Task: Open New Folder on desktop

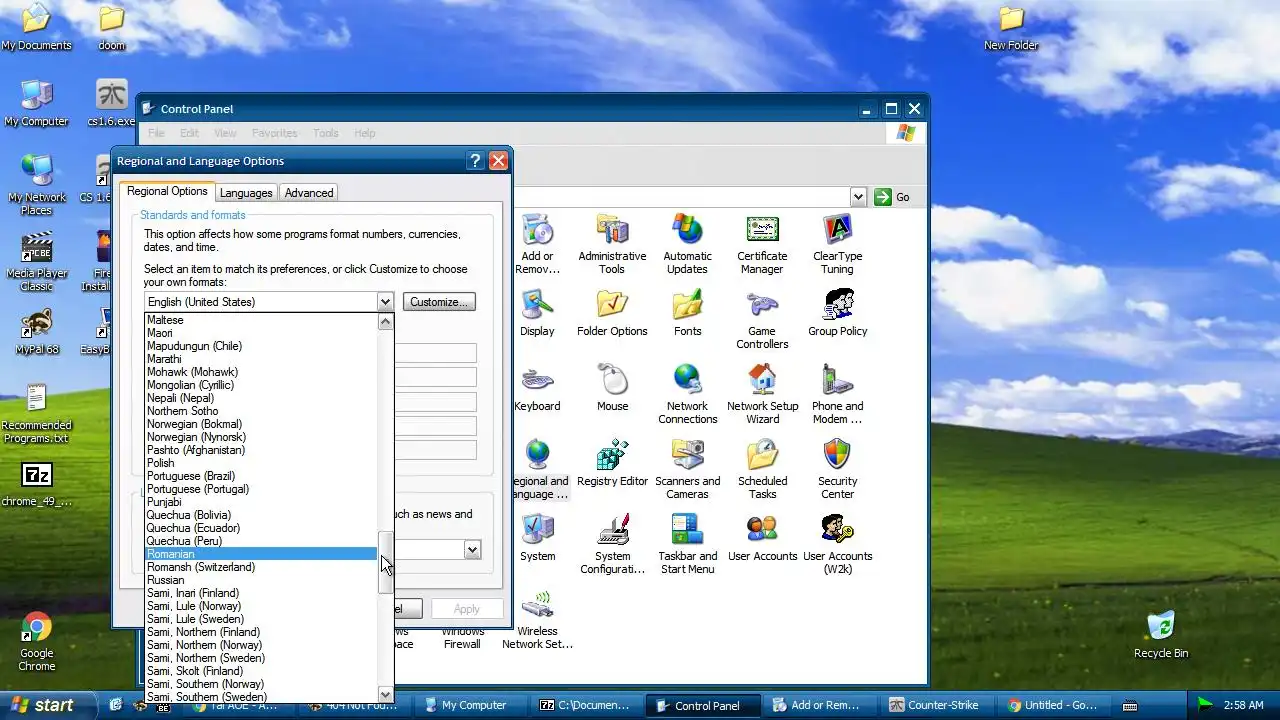Action: click(x=1011, y=27)
